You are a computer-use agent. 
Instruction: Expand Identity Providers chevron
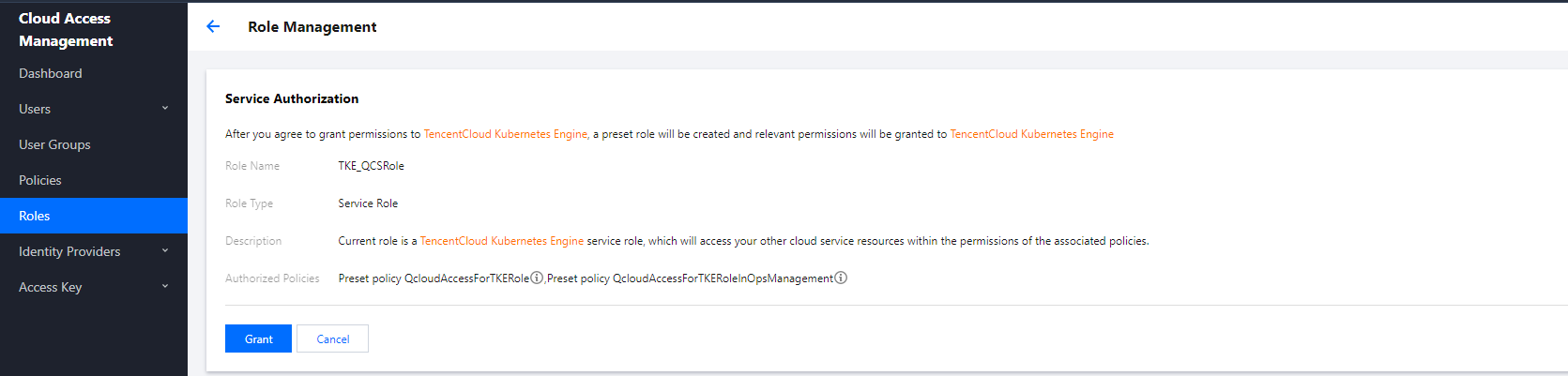[x=165, y=251]
